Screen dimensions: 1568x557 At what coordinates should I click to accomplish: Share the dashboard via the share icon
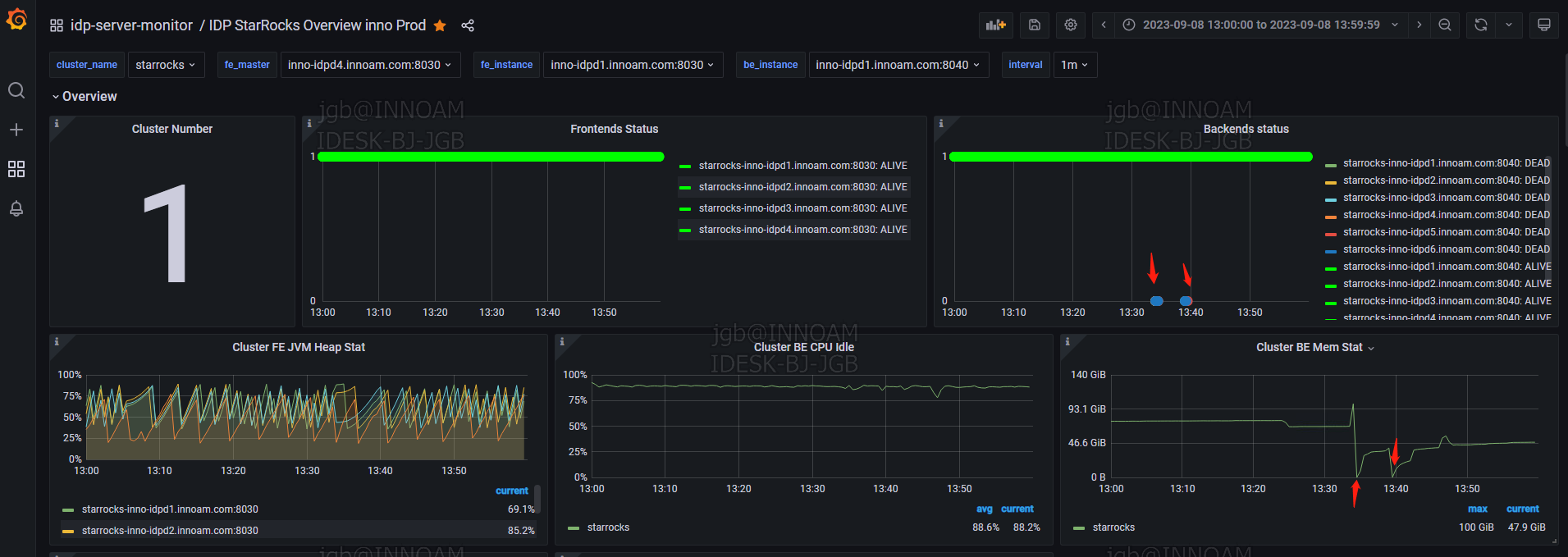click(468, 25)
